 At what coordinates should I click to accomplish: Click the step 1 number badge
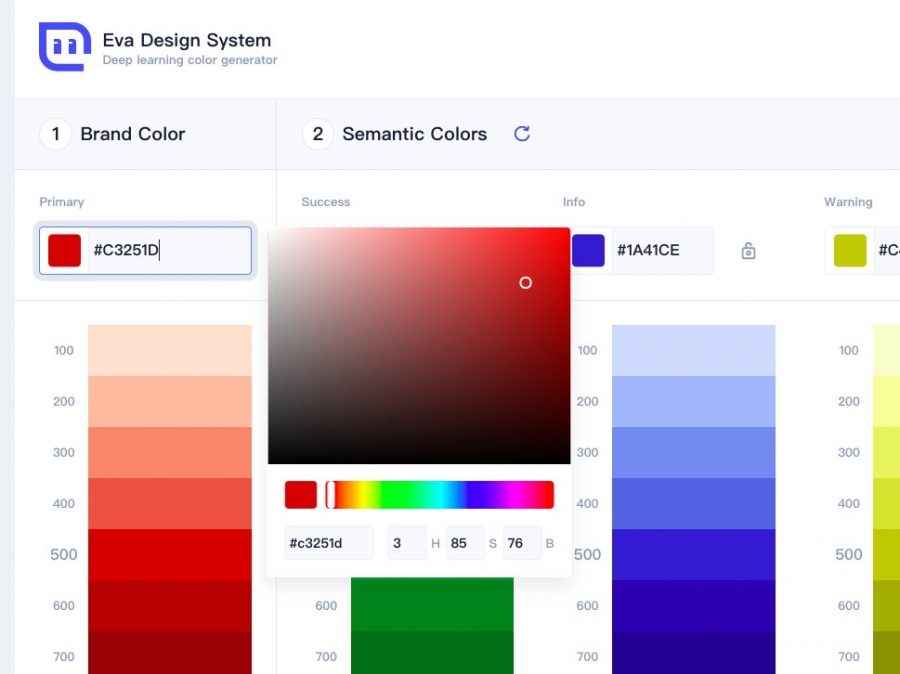click(x=56, y=134)
